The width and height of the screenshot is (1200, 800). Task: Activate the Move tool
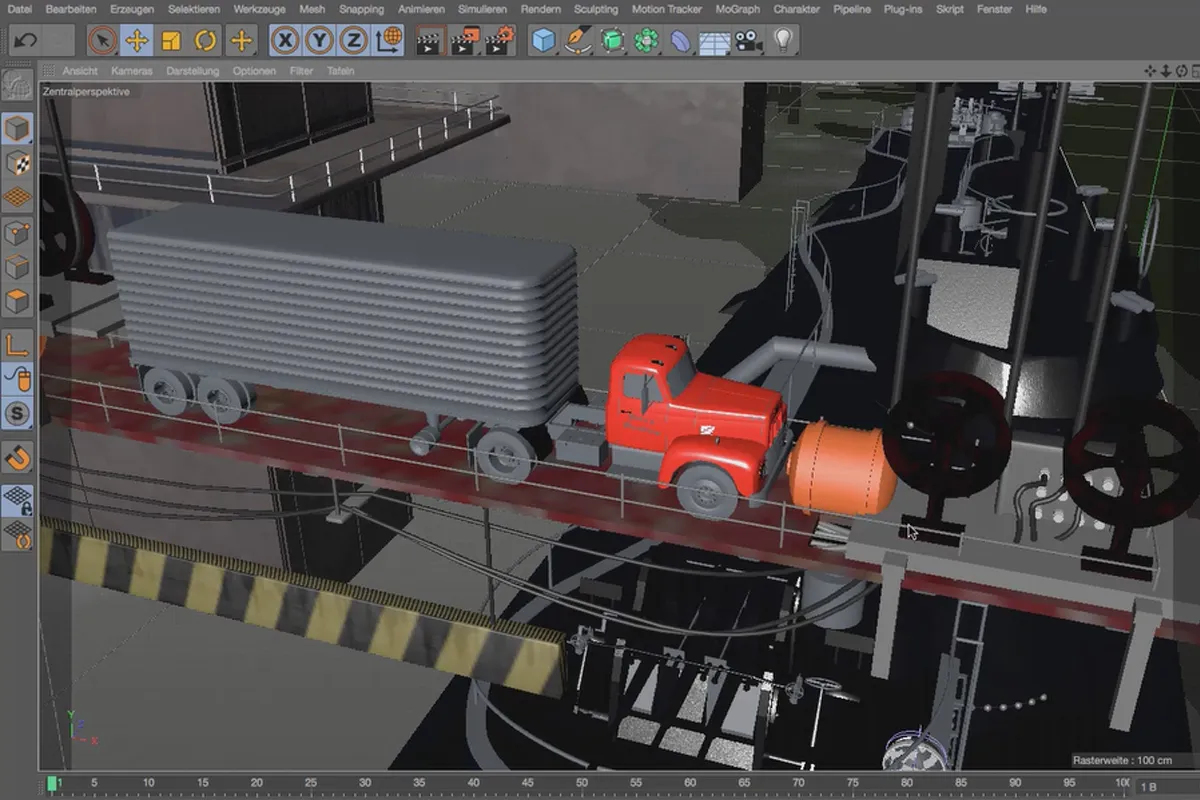pos(136,41)
